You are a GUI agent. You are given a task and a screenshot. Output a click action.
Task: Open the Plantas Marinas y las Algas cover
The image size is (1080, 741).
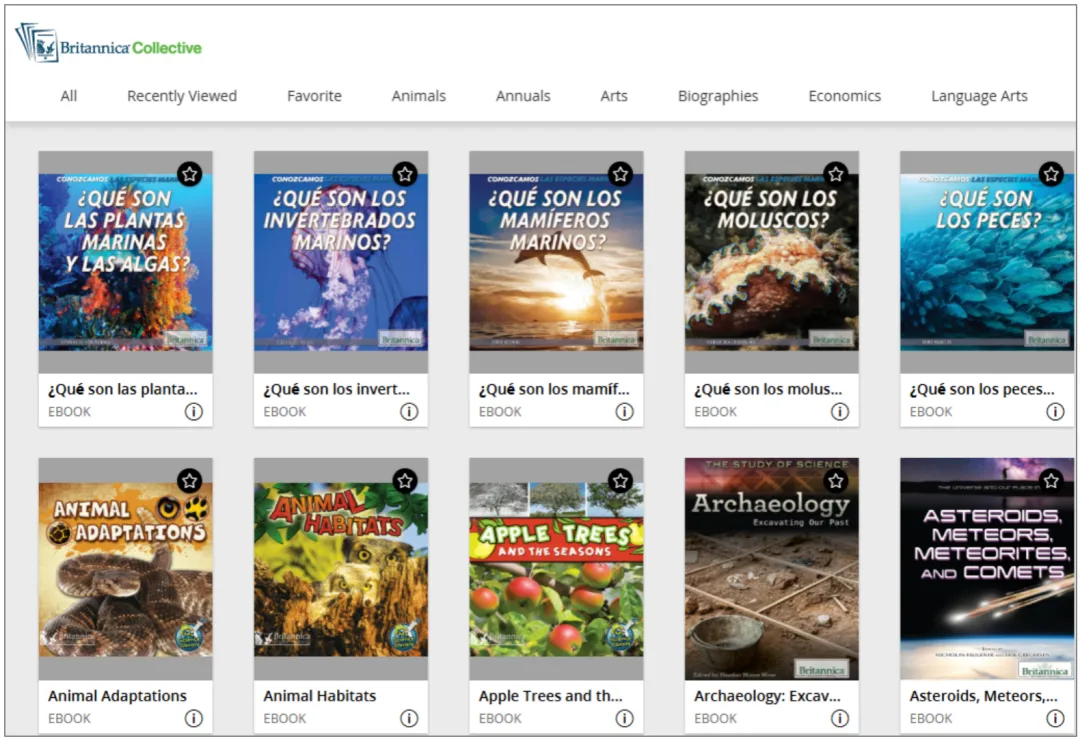(x=125, y=262)
